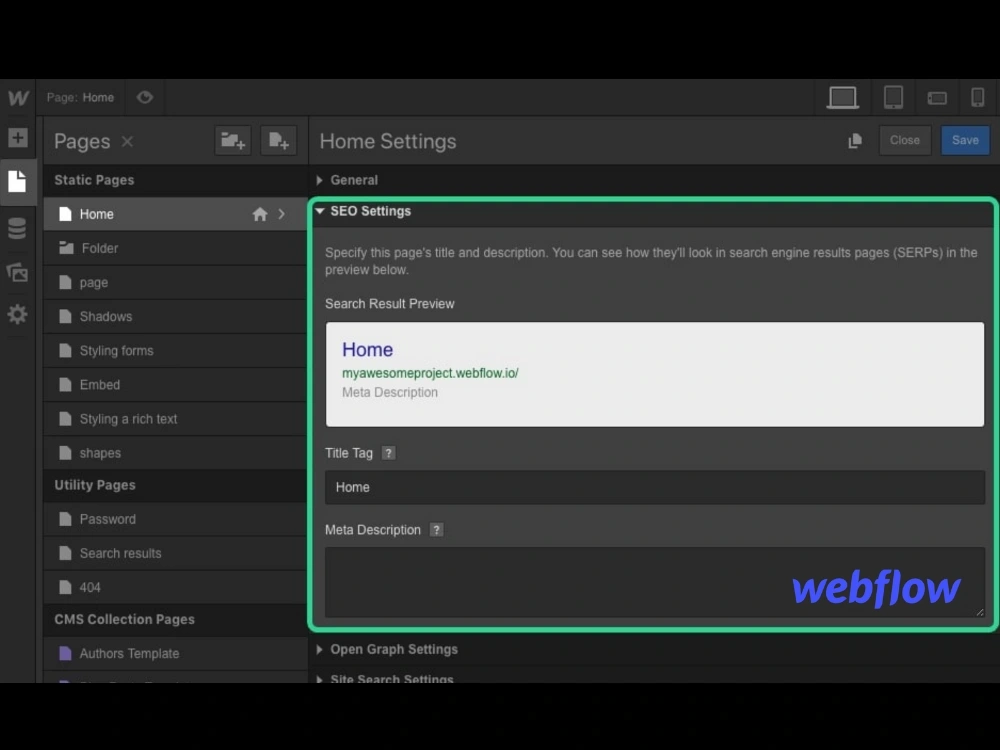Click the Webflow logo icon
This screenshot has width=1000, height=750.
point(18,98)
